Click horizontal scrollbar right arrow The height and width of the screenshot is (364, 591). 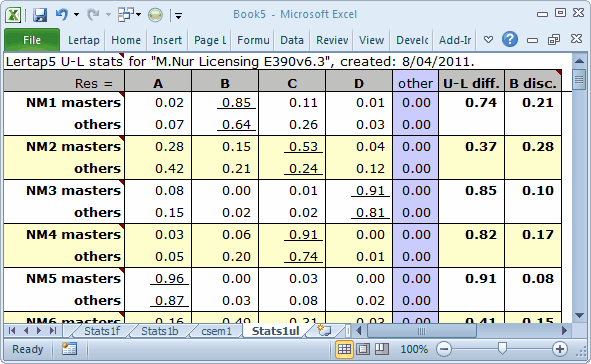[x=564, y=331]
